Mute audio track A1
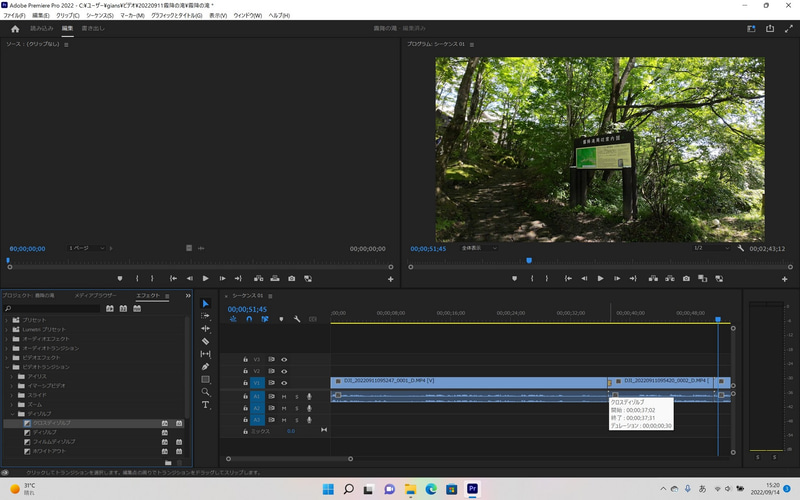The image size is (800, 500). tap(284, 396)
